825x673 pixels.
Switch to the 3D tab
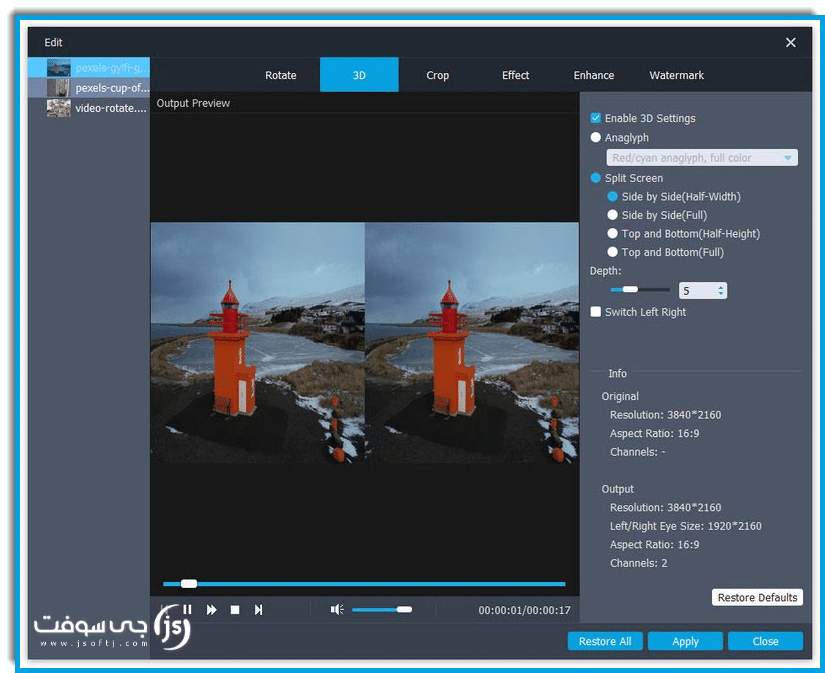(359, 75)
